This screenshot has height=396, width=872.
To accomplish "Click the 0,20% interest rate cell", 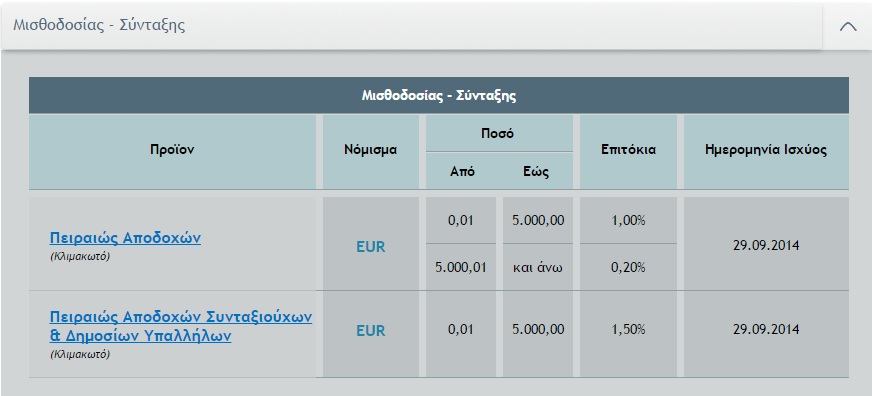I will (628, 267).
